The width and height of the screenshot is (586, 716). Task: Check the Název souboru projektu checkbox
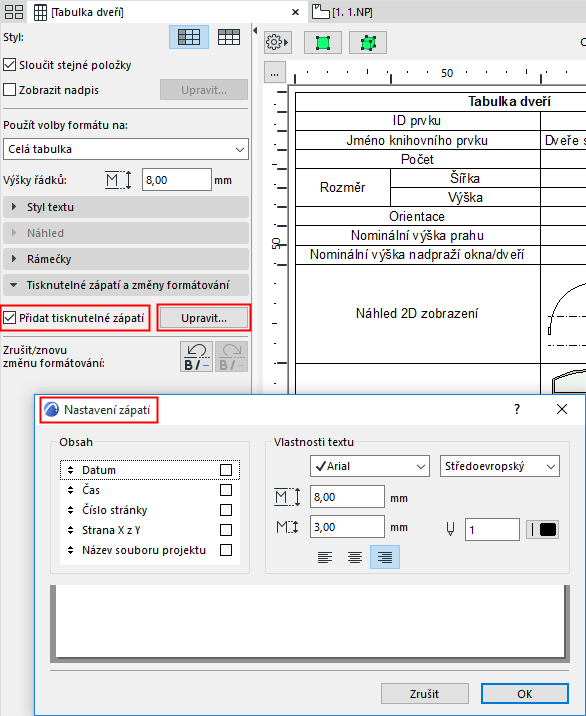[226, 550]
